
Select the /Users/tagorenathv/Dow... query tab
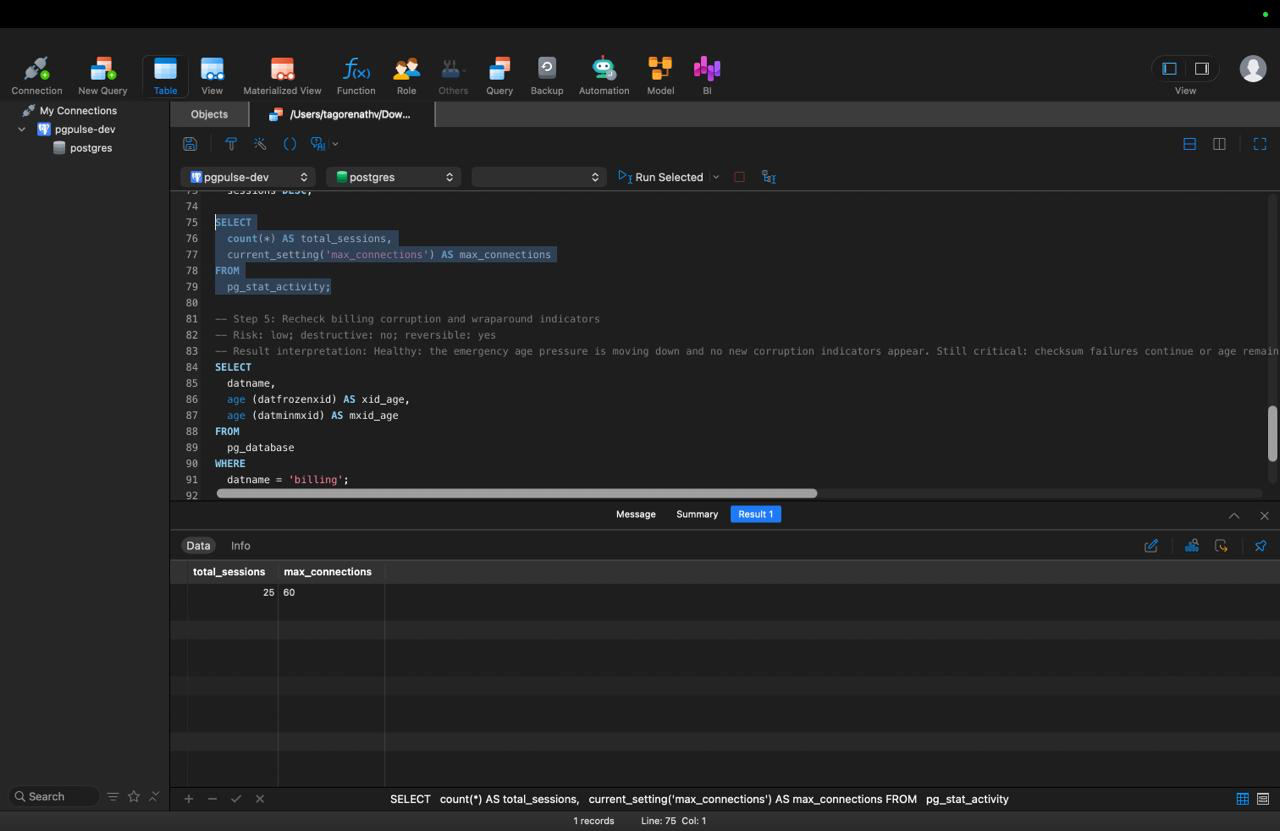click(341, 114)
